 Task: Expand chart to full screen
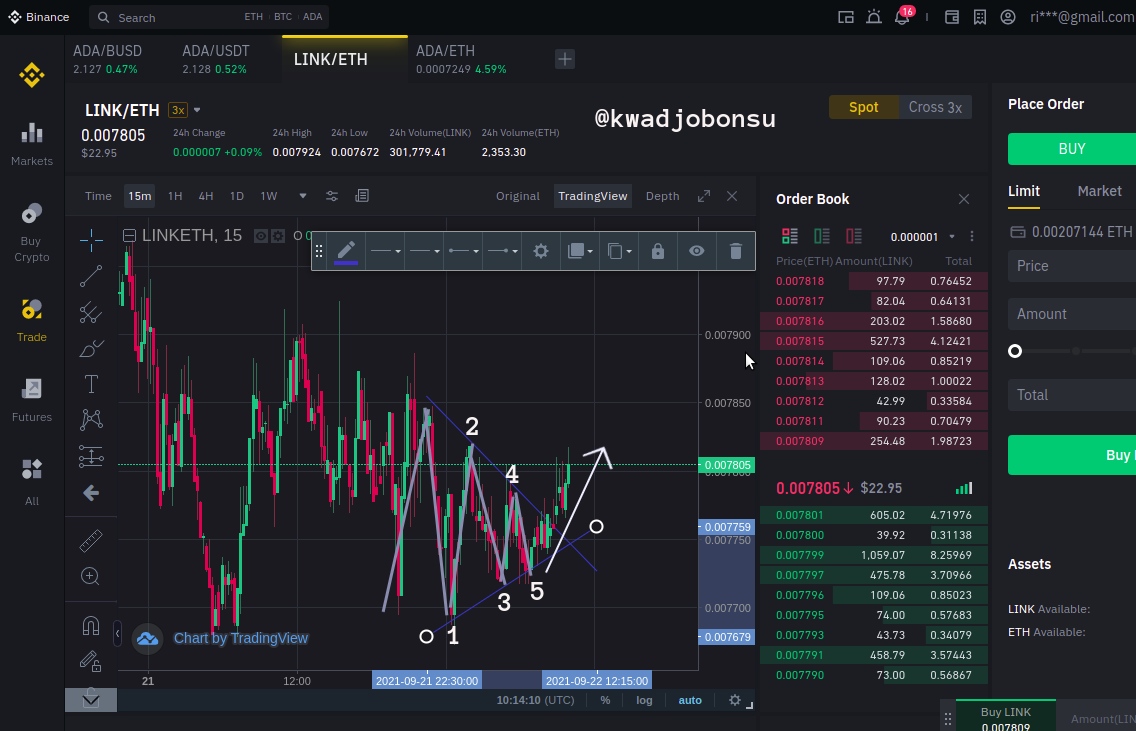703,196
